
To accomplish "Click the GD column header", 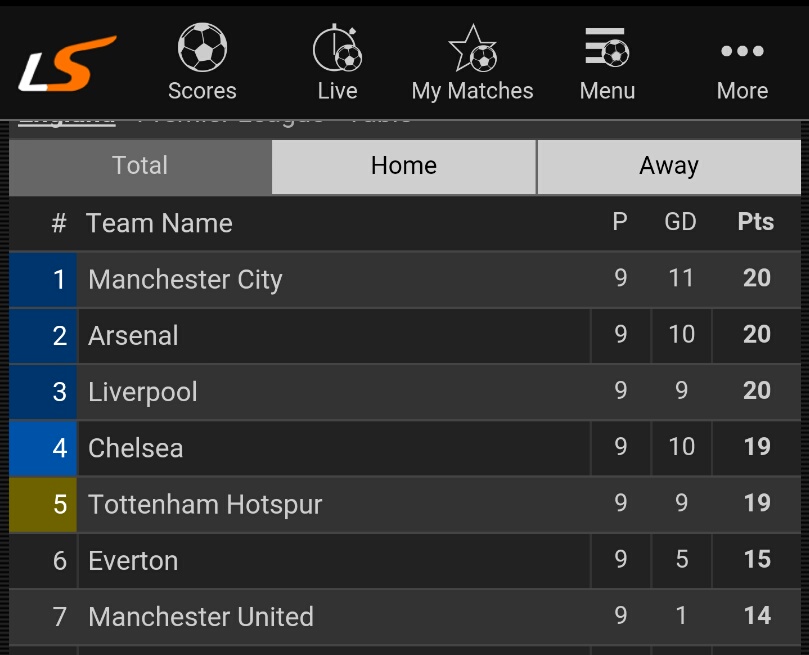I will pyautogui.click(x=680, y=222).
